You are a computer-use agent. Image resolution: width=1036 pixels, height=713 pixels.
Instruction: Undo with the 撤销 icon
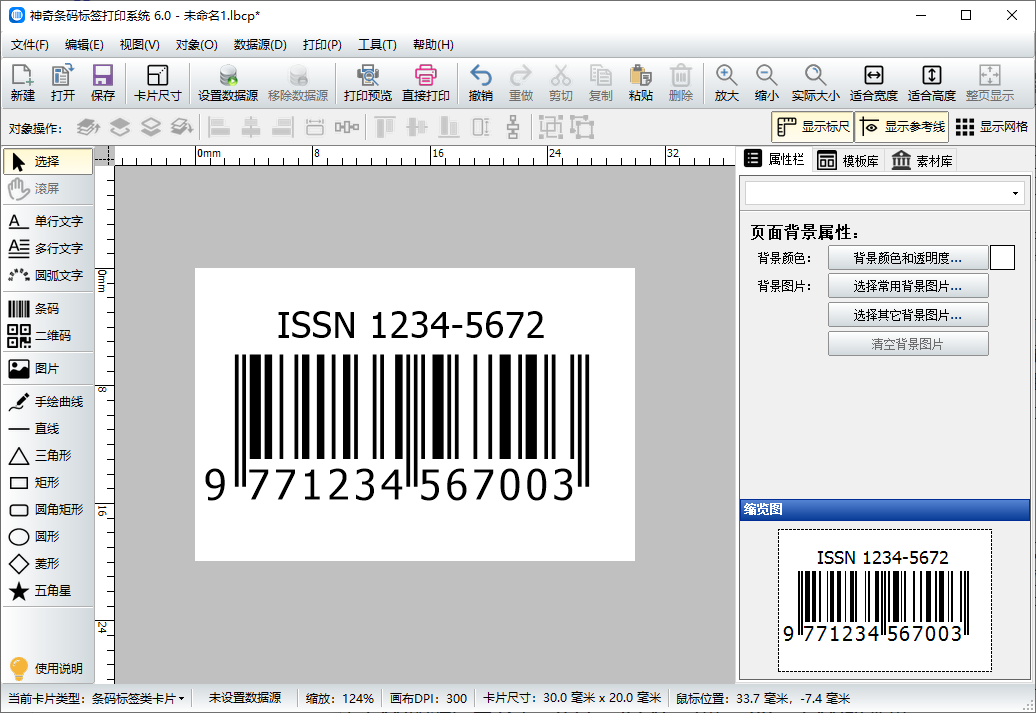[x=480, y=83]
